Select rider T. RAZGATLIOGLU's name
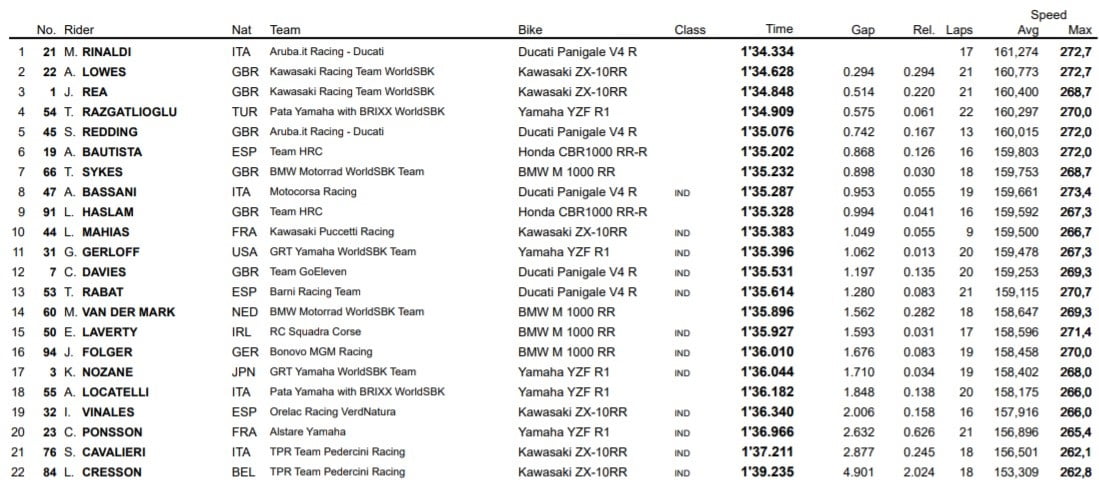This screenshot has width=1099, height=495. pyautogui.click(x=120, y=111)
